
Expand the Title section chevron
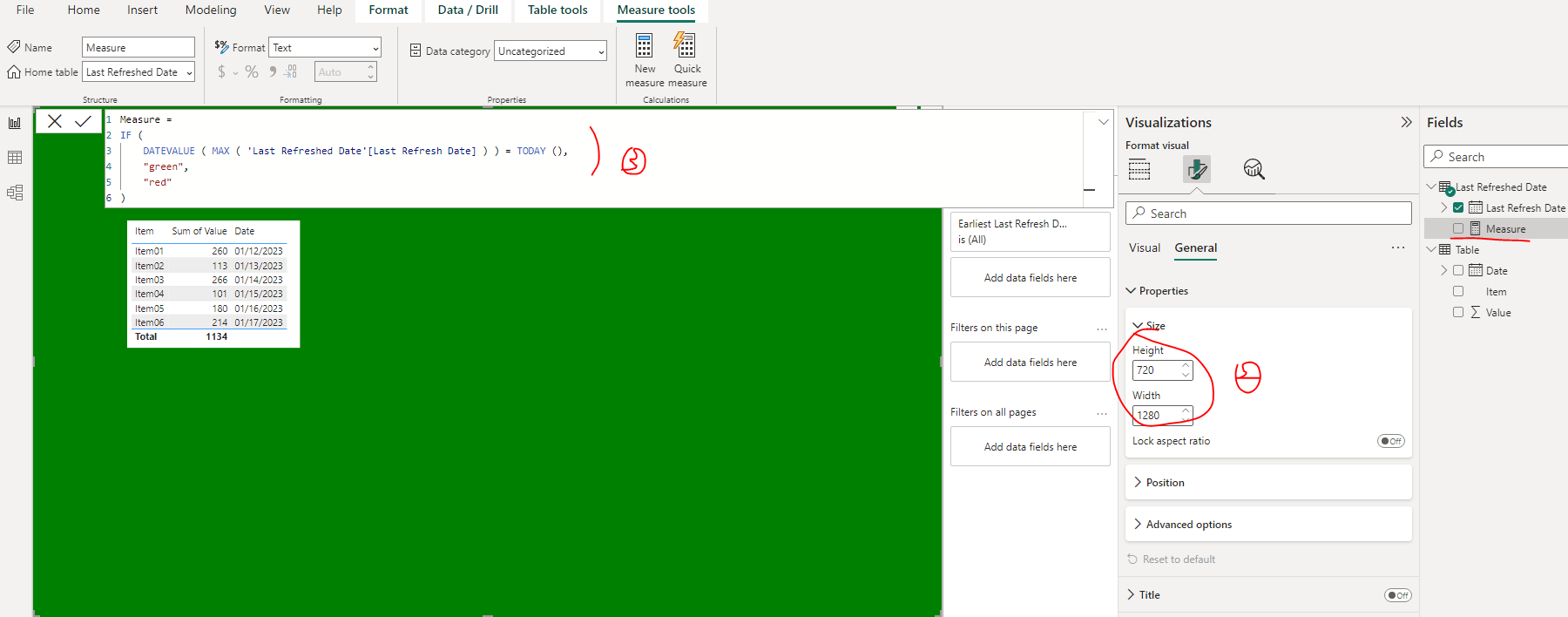(x=1131, y=594)
